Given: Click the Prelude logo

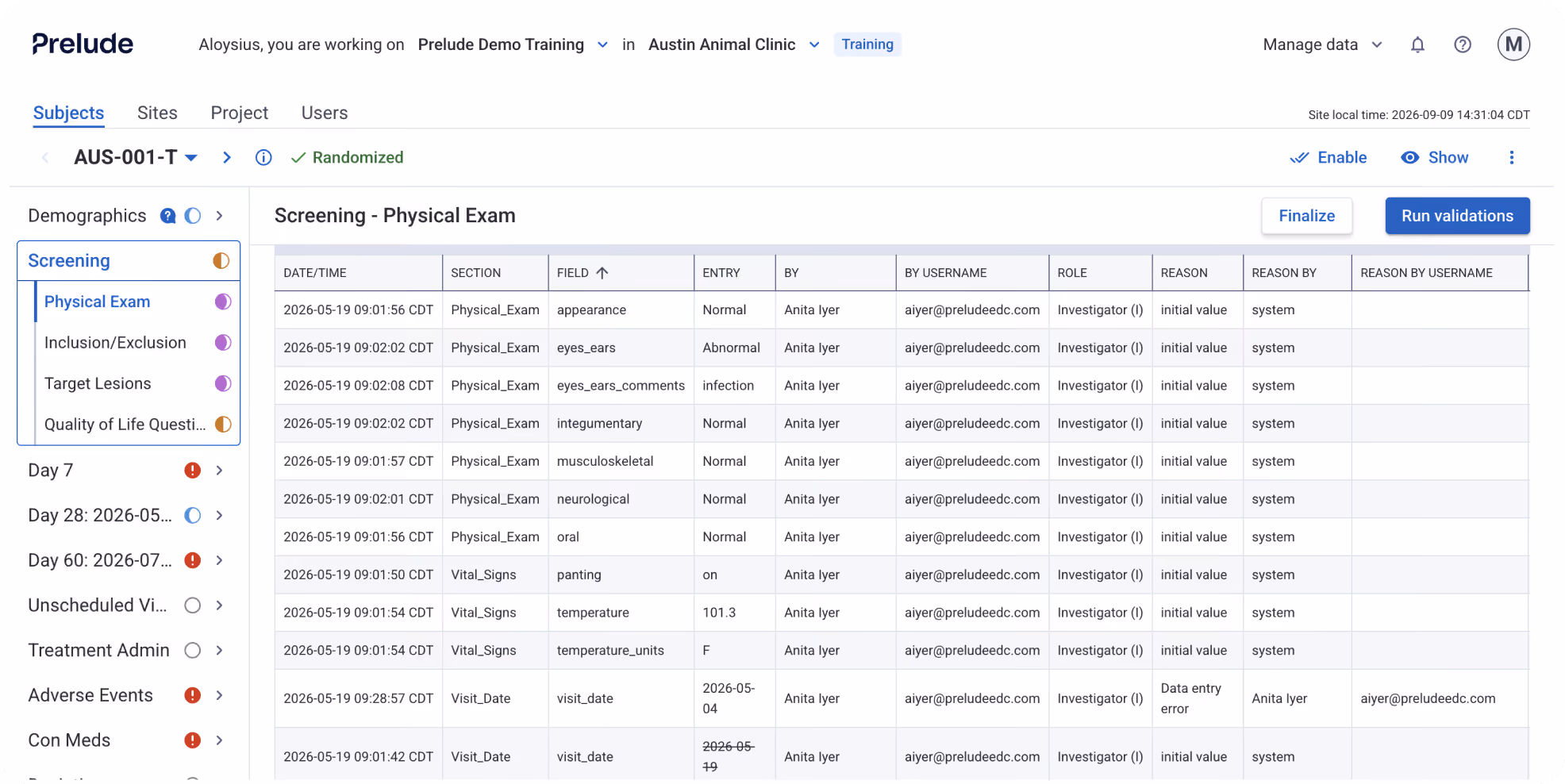Looking at the screenshot, I should (x=83, y=44).
